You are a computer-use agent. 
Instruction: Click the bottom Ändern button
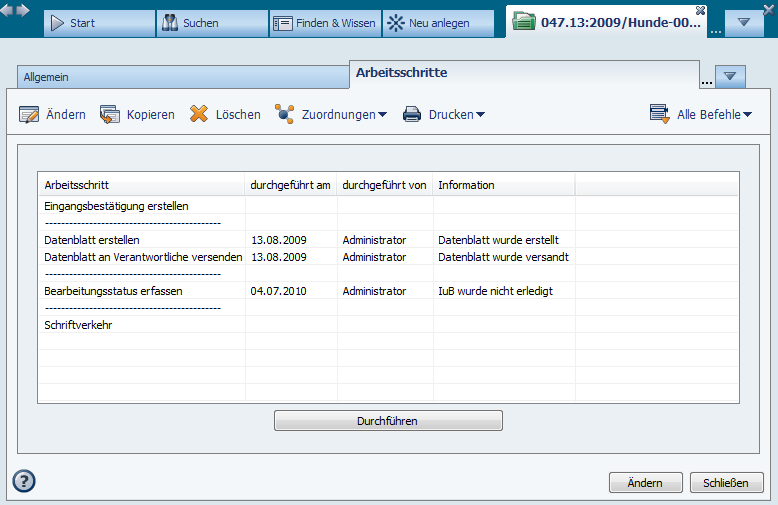[645, 483]
